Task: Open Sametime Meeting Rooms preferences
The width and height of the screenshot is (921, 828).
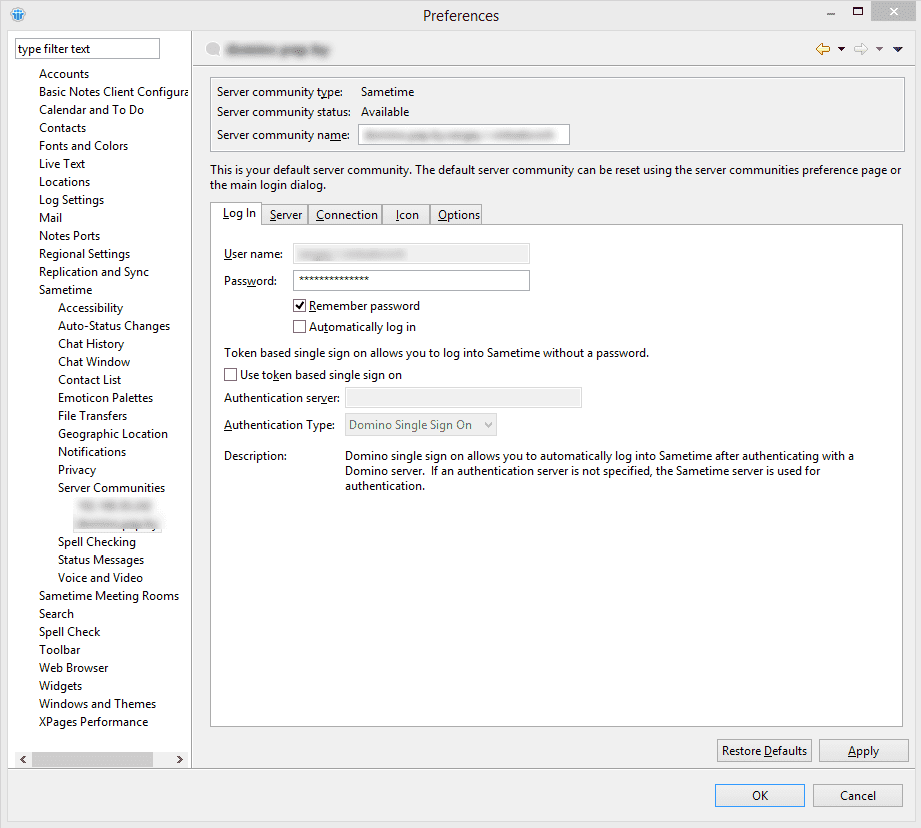Action: 109,596
